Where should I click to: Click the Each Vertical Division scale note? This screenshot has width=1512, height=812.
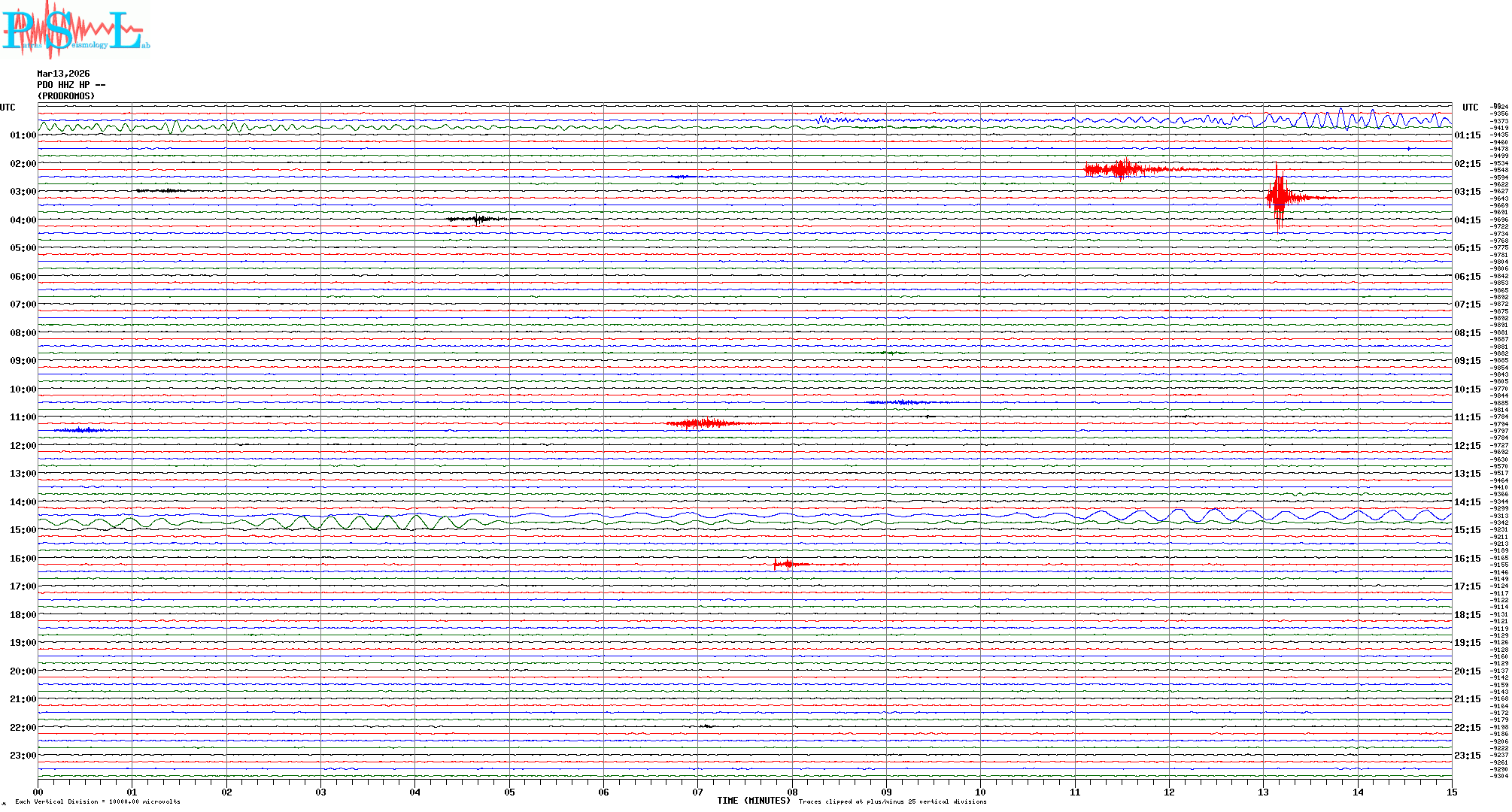[x=98, y=801]
